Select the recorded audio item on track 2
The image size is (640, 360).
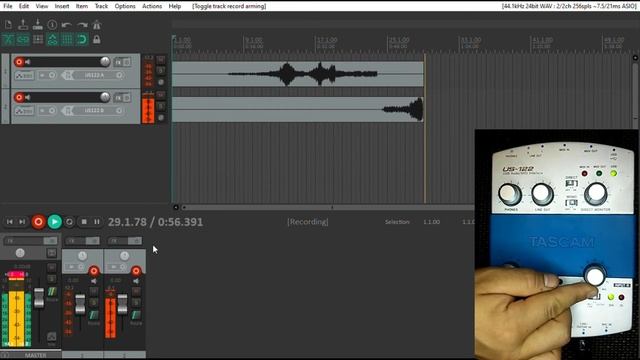(x=298, y=109)
